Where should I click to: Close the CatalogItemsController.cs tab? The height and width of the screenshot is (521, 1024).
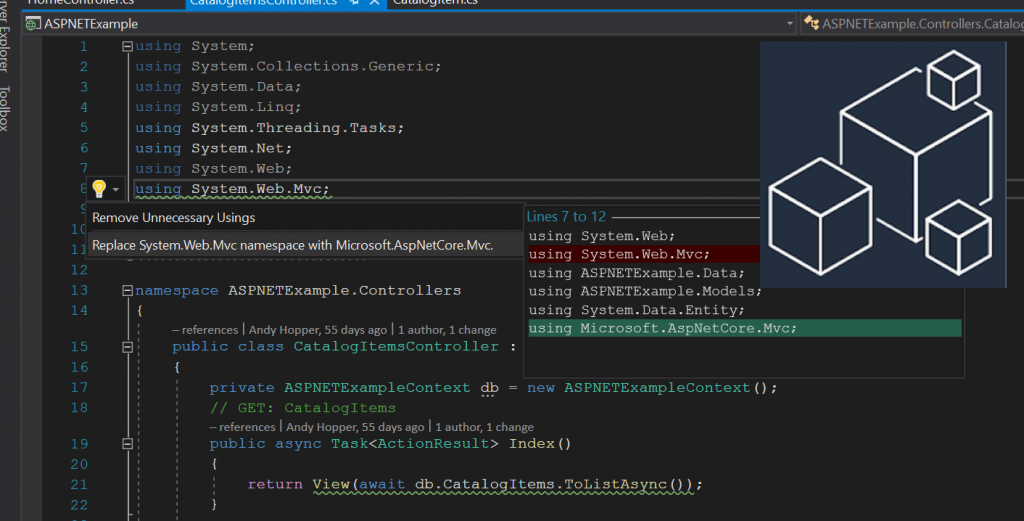coord(375,4)
